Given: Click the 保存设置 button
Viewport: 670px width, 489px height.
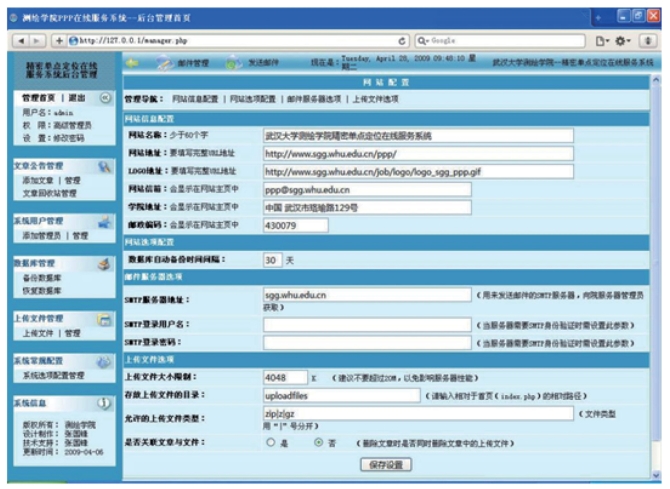Looking at the screenshot, I should [x=386, y=465].
